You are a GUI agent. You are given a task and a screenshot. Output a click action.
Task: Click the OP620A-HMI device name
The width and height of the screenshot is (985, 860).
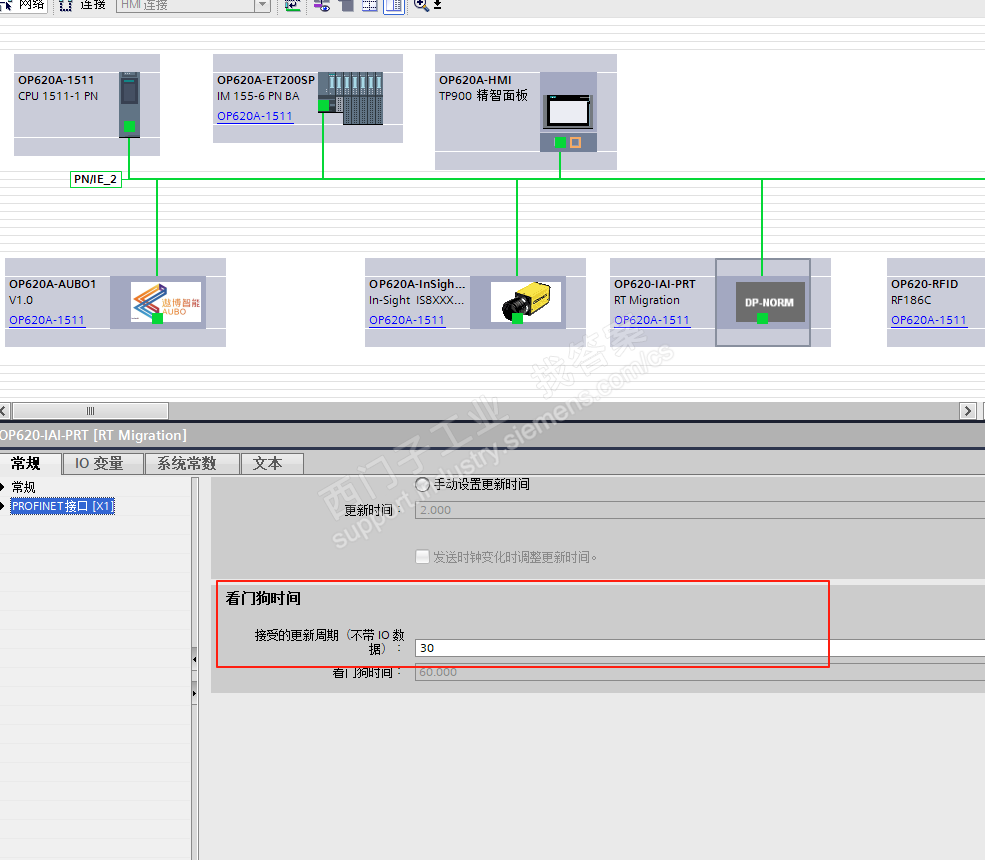pos(475,80)
